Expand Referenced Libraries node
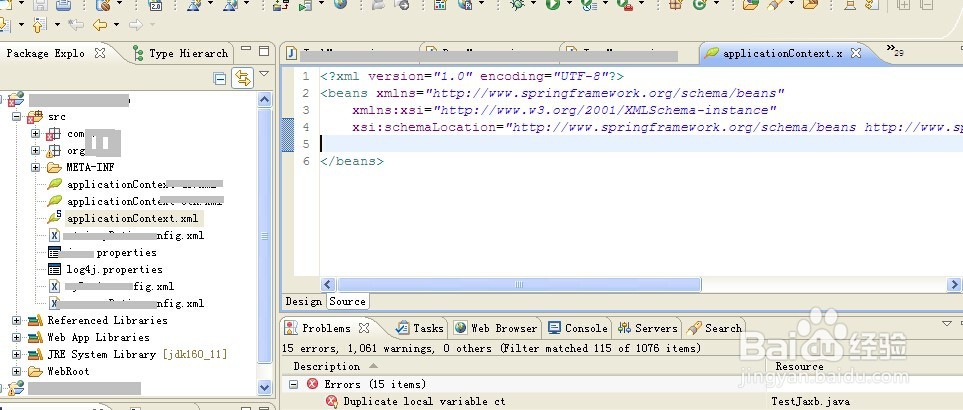 pos(17,320)
